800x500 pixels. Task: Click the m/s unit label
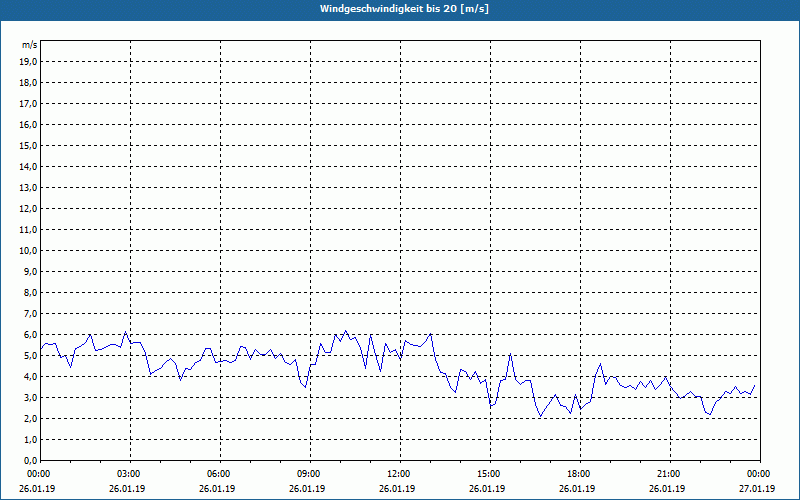(29, 45)
